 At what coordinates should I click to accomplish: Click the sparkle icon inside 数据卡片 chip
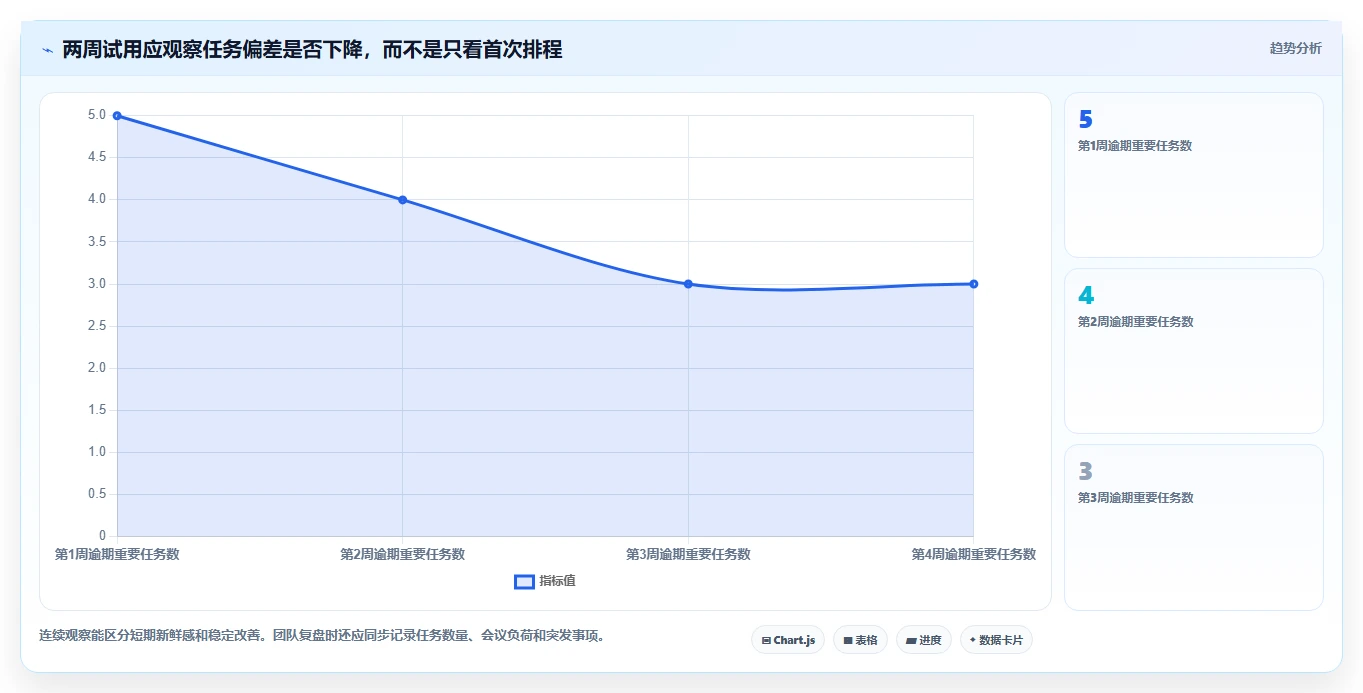(973, 640)
